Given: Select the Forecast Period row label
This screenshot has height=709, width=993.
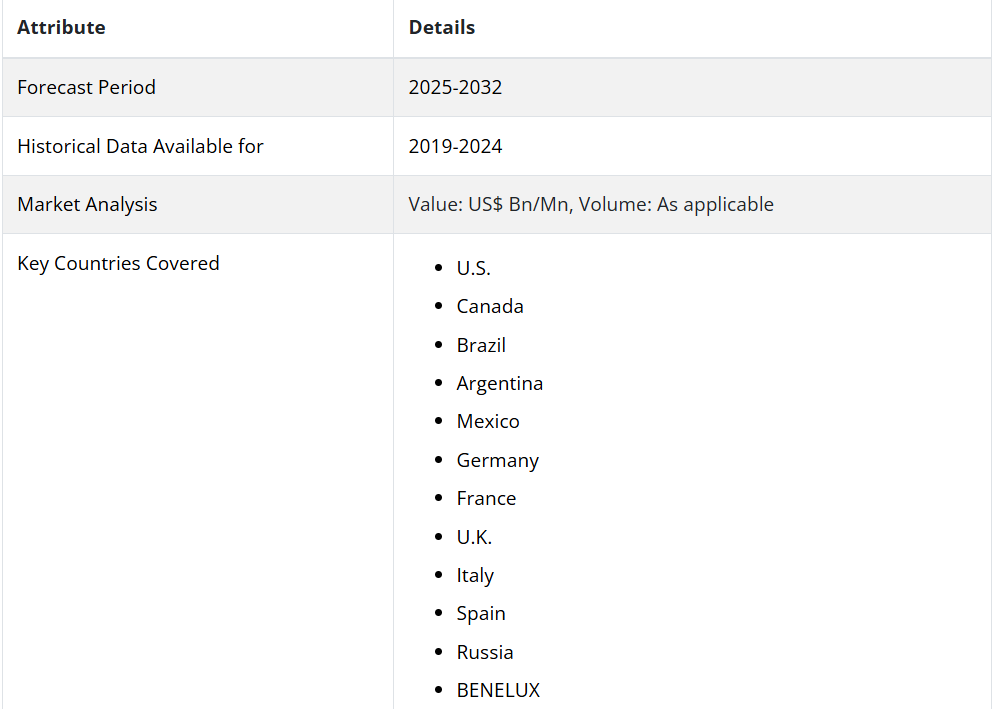Looking at the screenshot, I should 87,87.
